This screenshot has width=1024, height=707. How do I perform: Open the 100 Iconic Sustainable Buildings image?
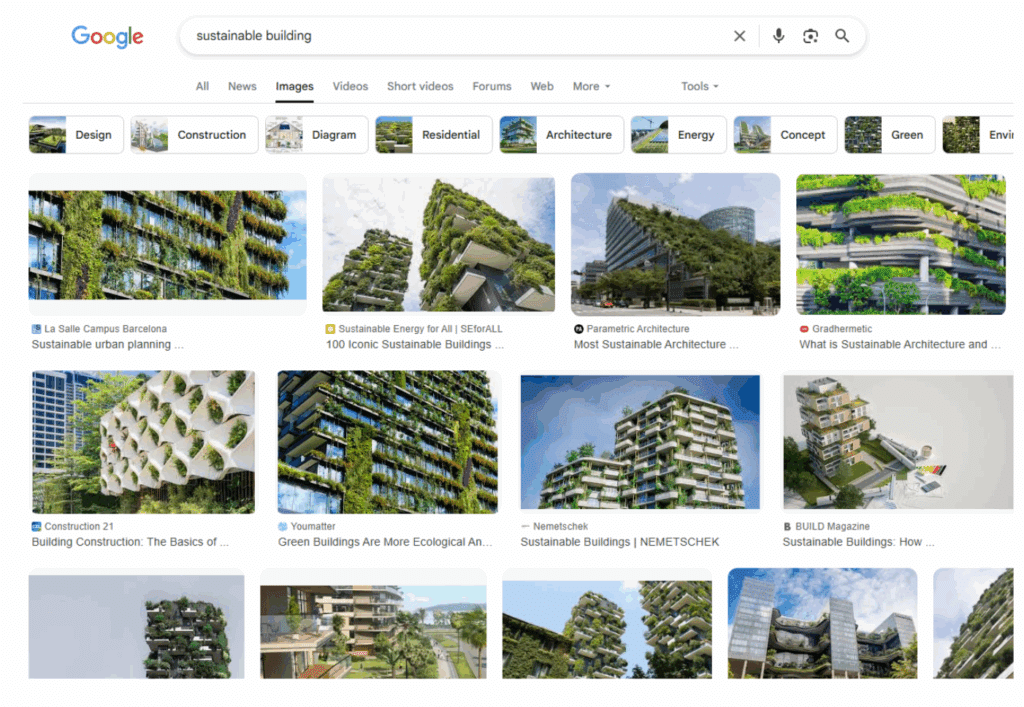tap(439, 244)
